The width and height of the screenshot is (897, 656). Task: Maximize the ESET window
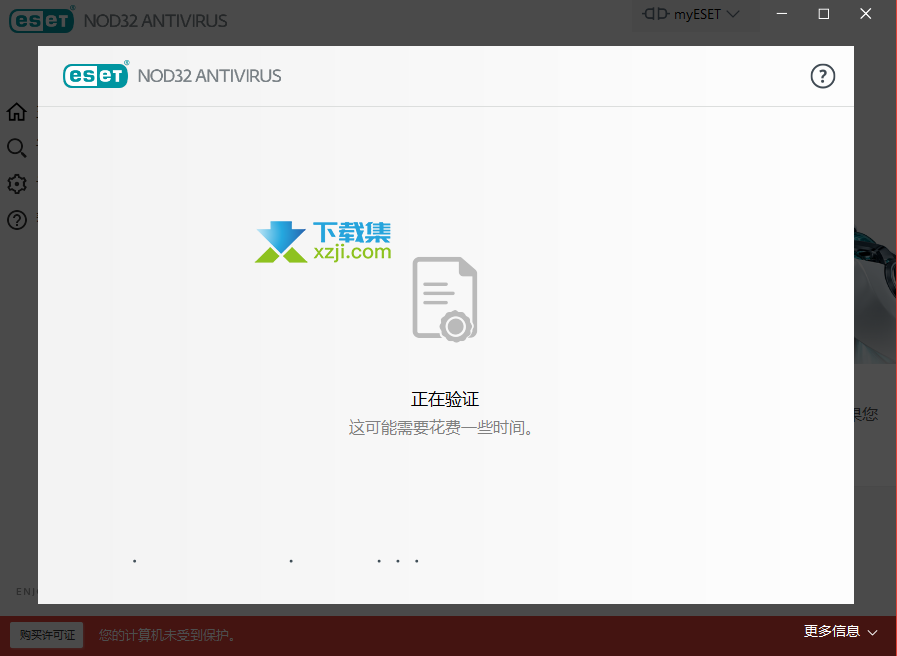824,14
